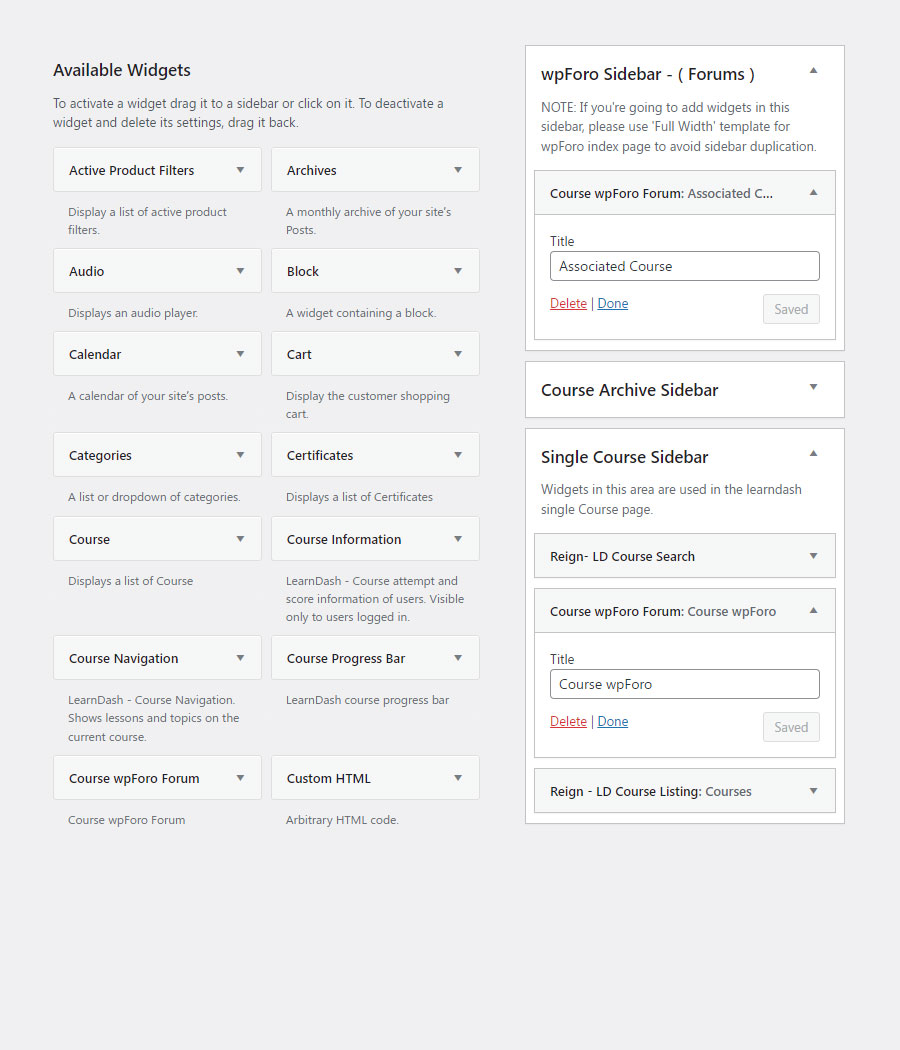The height and width of the screenshot is (1050, 900).
Task: Select the Course Navigation widget title
Action: click(x=124, y=658)
